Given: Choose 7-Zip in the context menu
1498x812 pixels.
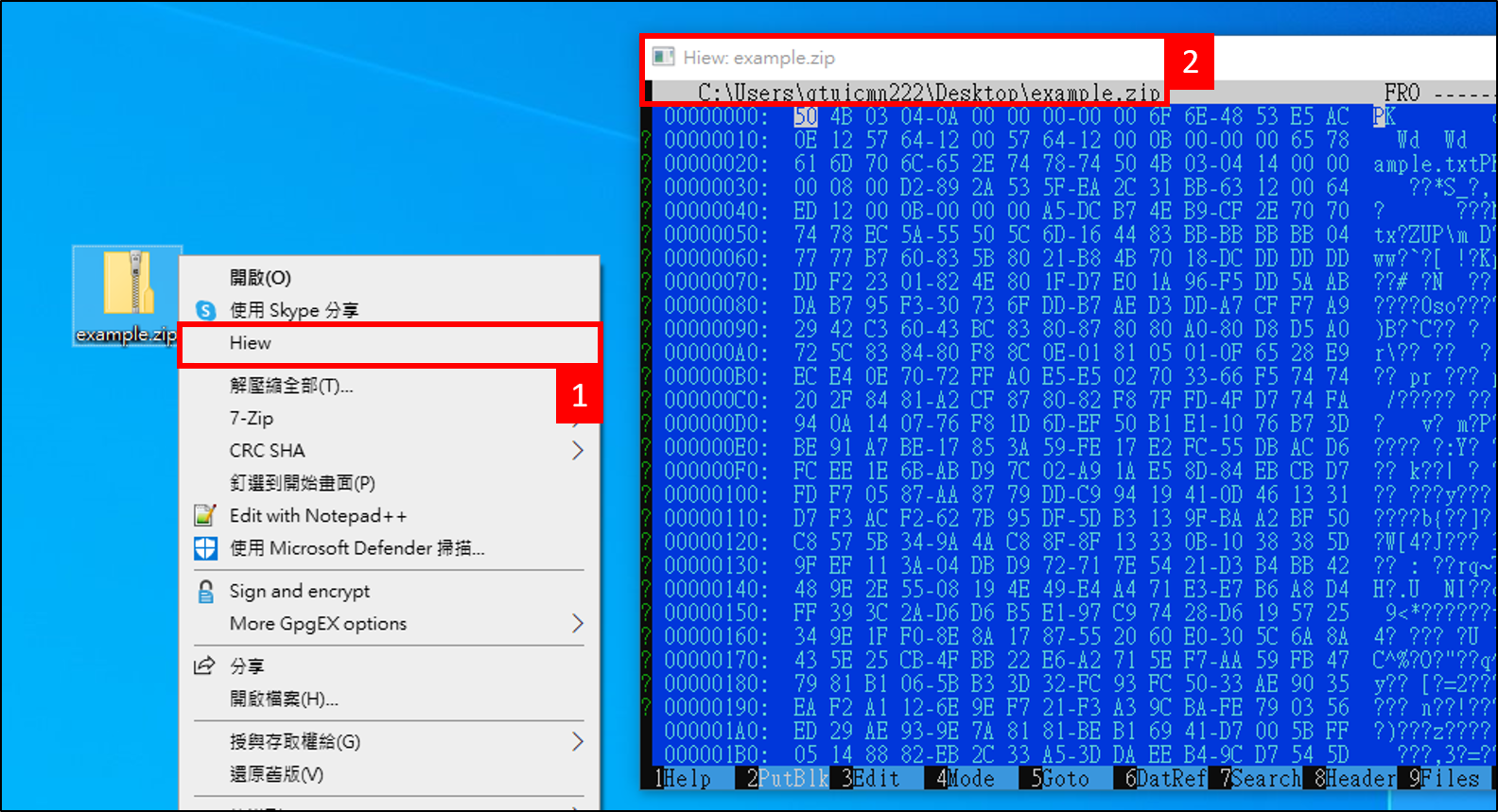Looking at the screenshot, I should (x=252, y=418).
